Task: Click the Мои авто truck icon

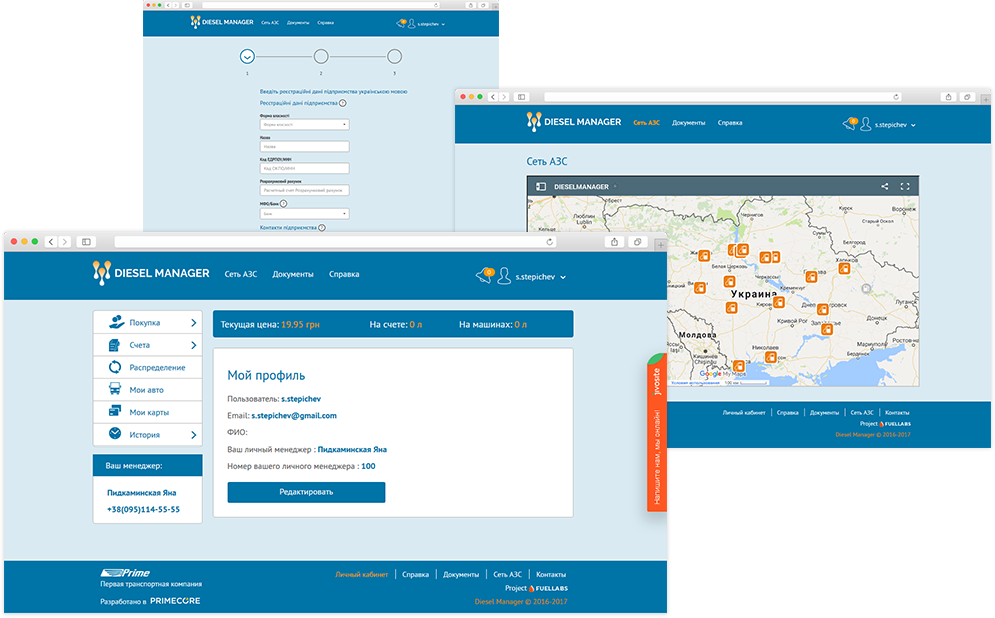Action: coord(115,389)
